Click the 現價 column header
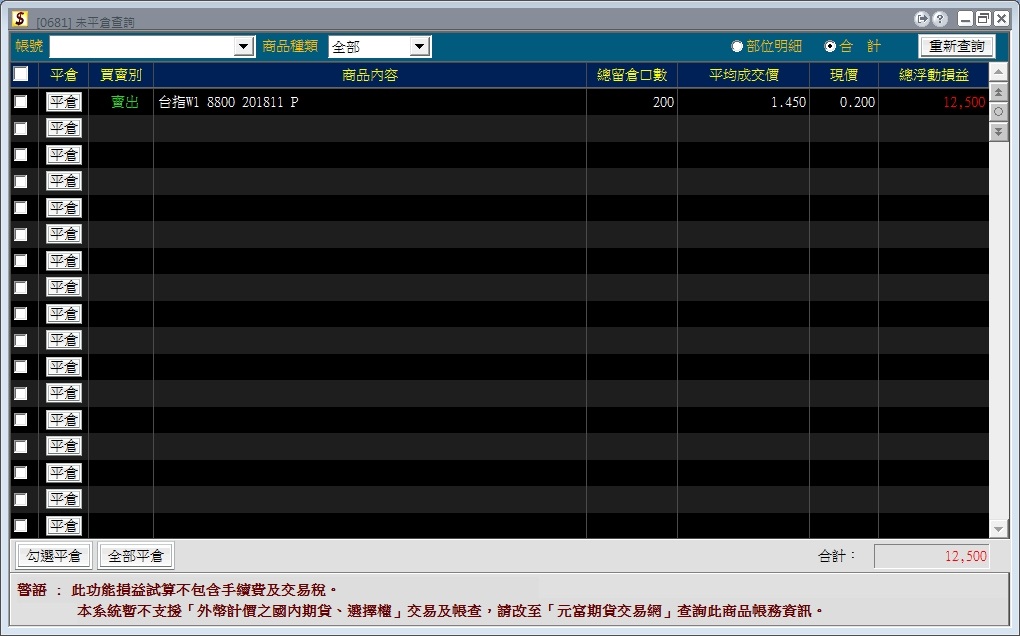Screen dimensions: 1020x636 pyautogui.click(x=844, y=75)
